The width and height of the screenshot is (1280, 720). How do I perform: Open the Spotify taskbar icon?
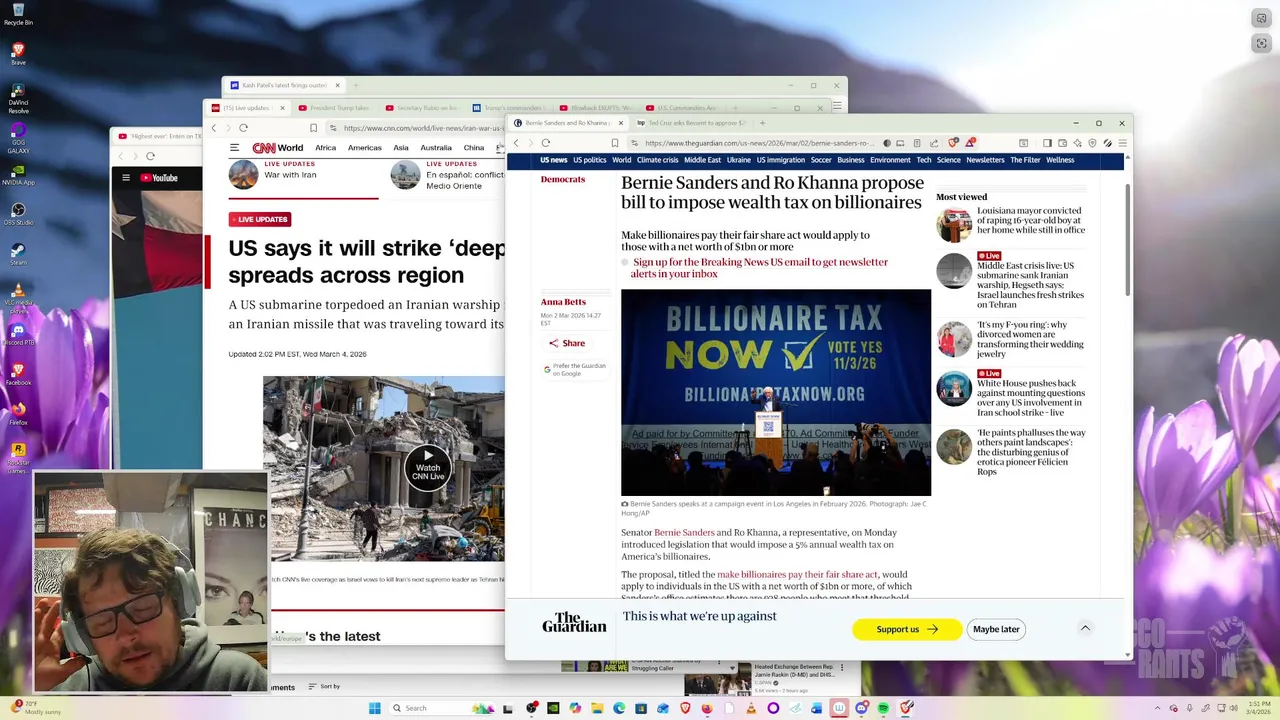(883, 708)
